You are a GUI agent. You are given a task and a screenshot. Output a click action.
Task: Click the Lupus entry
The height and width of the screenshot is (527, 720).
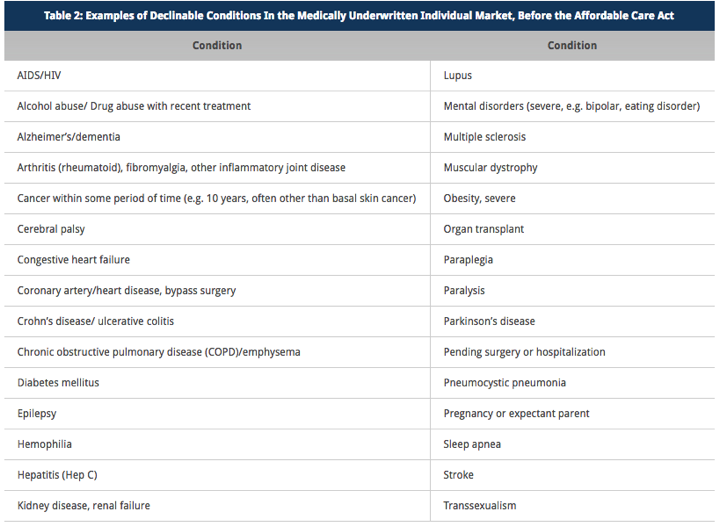[x=457, y=76]
